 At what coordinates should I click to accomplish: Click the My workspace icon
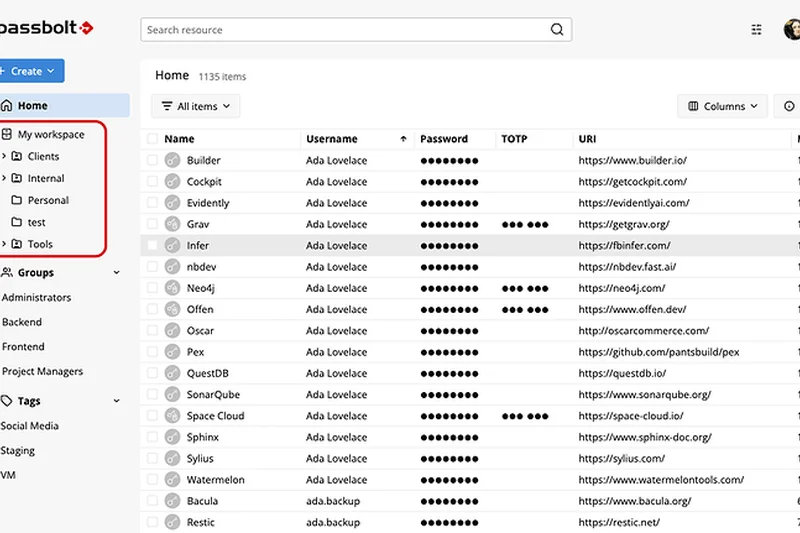point(7,134)
